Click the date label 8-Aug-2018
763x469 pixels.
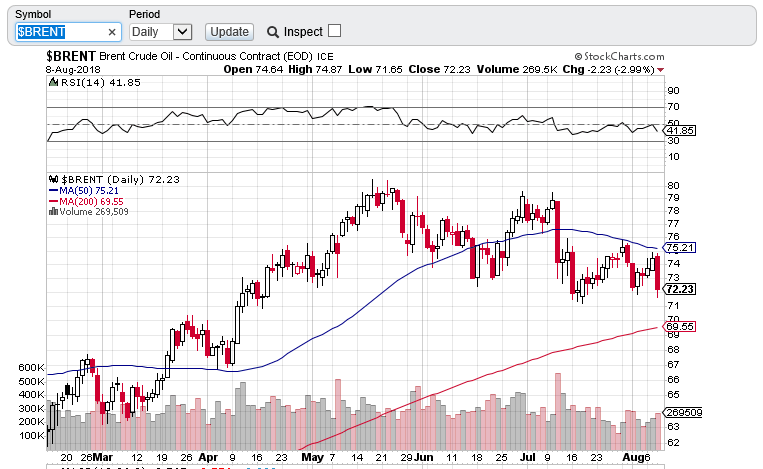tap(73, 70)
